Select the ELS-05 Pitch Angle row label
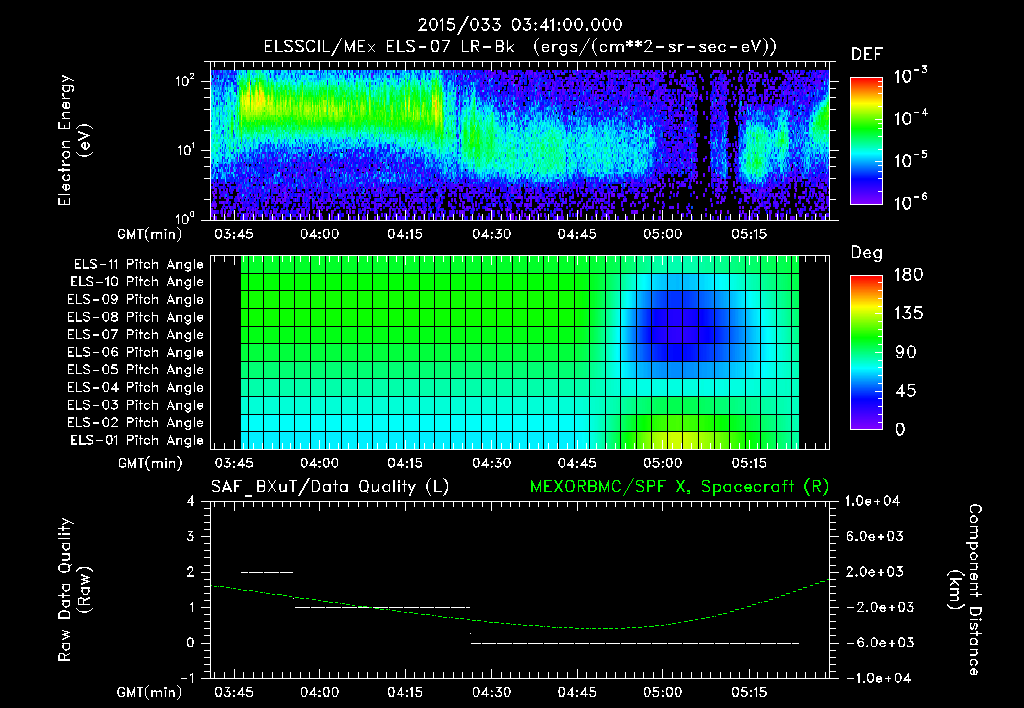The image size is (1024, 708). pyautogui.click(x=136, y=370)
